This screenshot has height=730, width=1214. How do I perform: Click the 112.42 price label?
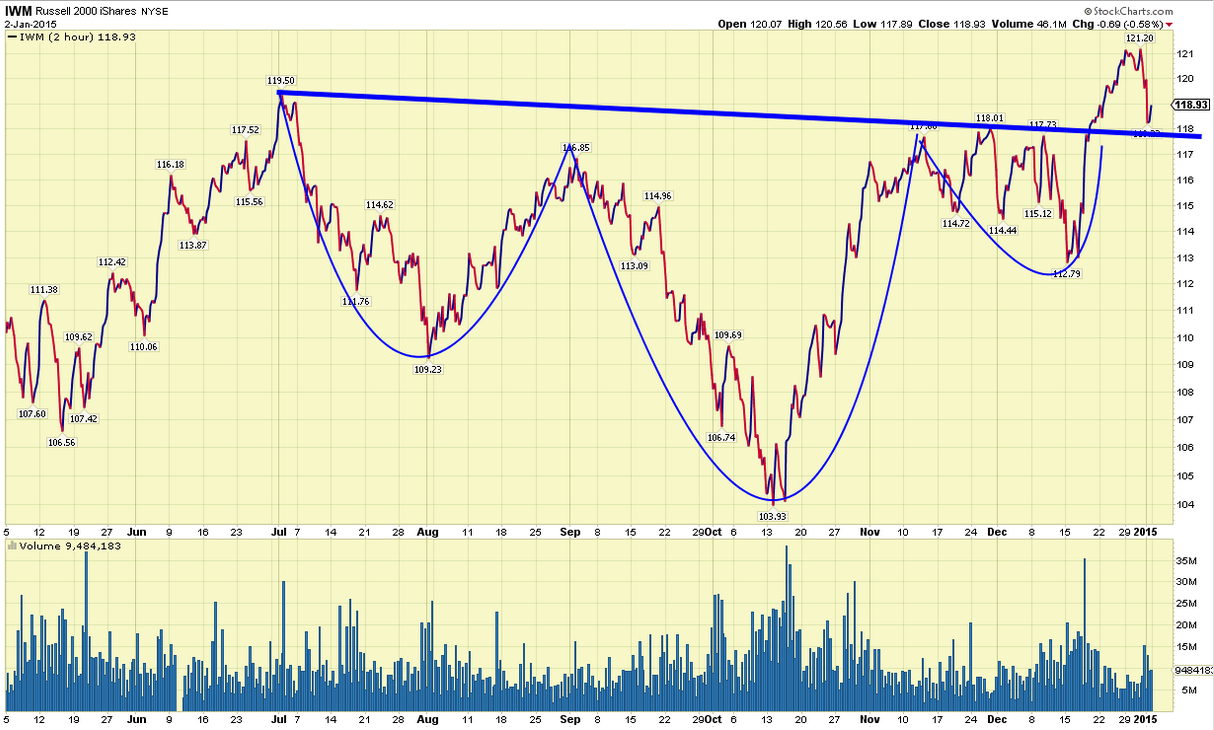click(112, 262)
